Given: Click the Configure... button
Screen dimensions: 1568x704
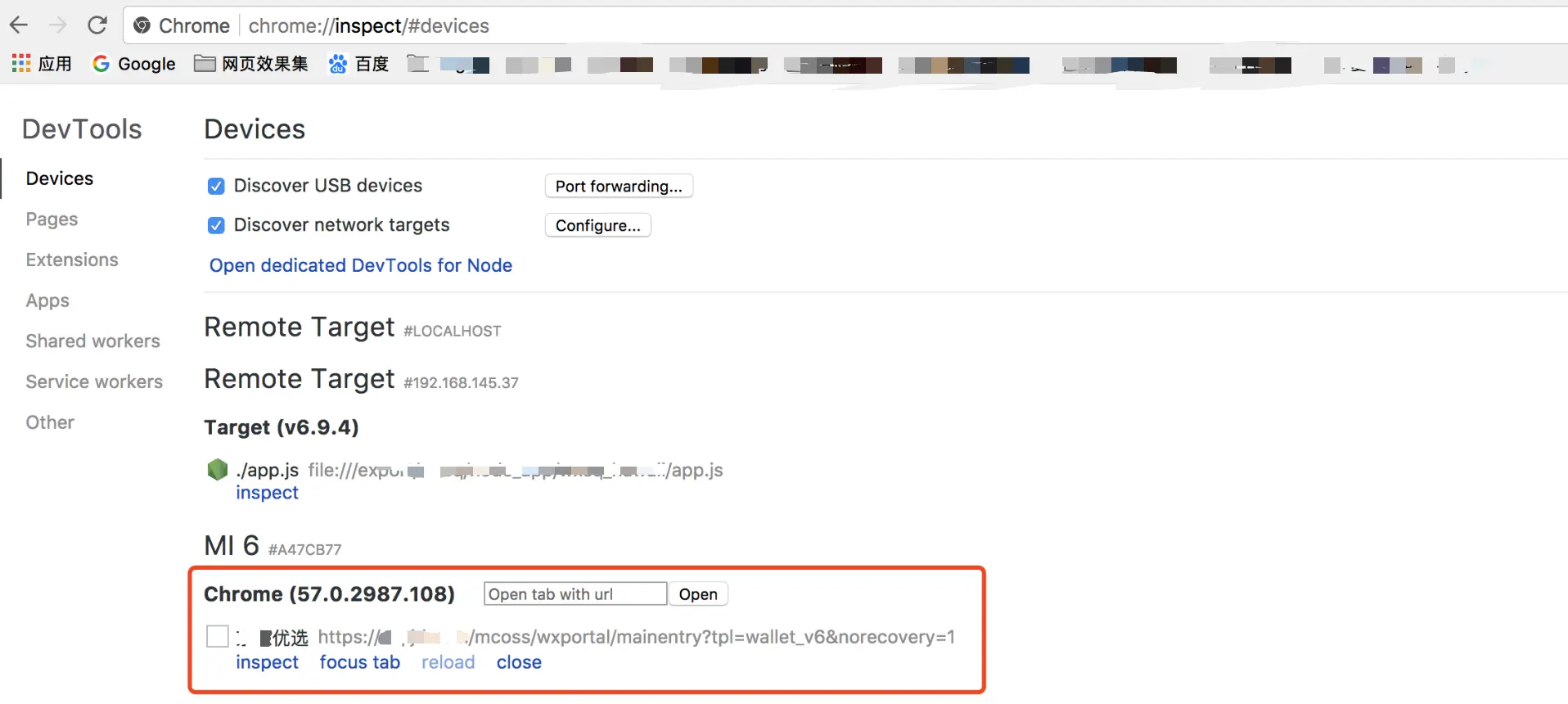Looking at the screenshot, I should tap(597, 225).
